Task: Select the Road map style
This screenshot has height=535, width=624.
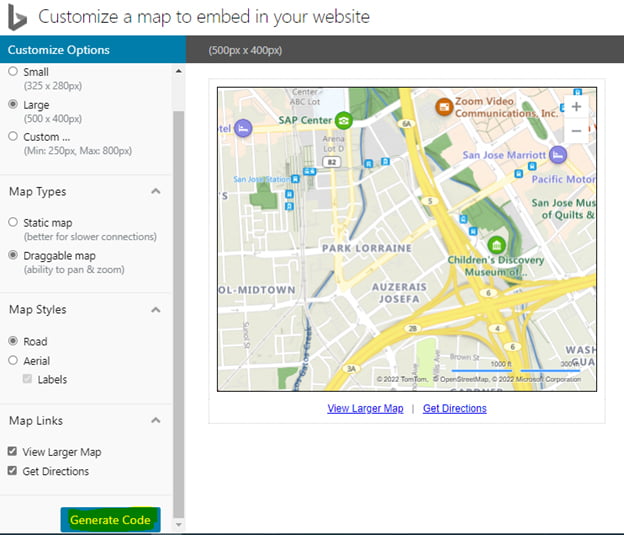Action: pyautogui.click(x=13, y=341)
